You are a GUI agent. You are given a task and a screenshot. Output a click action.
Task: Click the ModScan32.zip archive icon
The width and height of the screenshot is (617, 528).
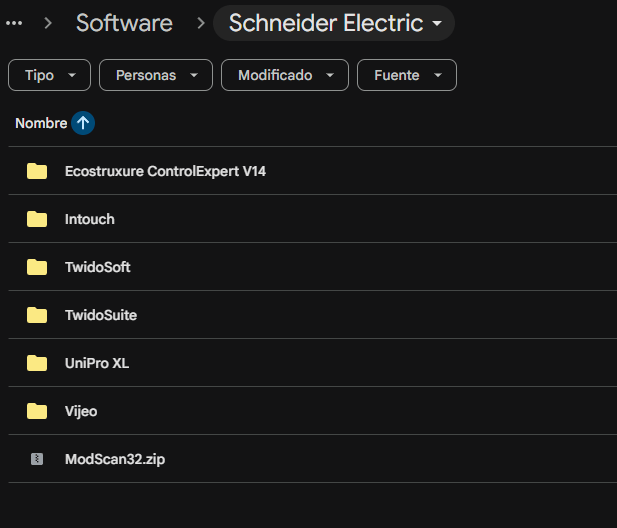tap(37, 459)
